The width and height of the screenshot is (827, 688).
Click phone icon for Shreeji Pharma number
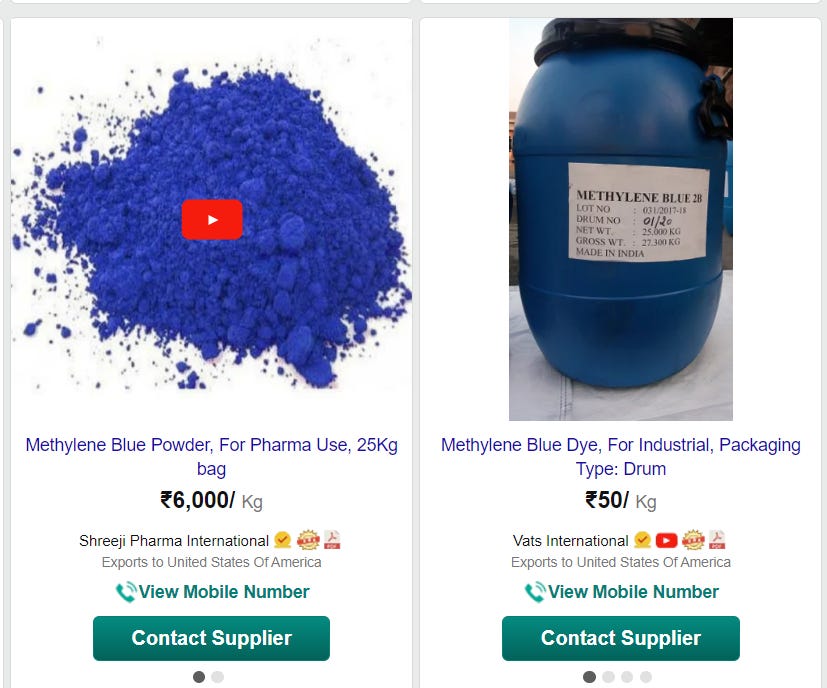[x=126, y=592]
